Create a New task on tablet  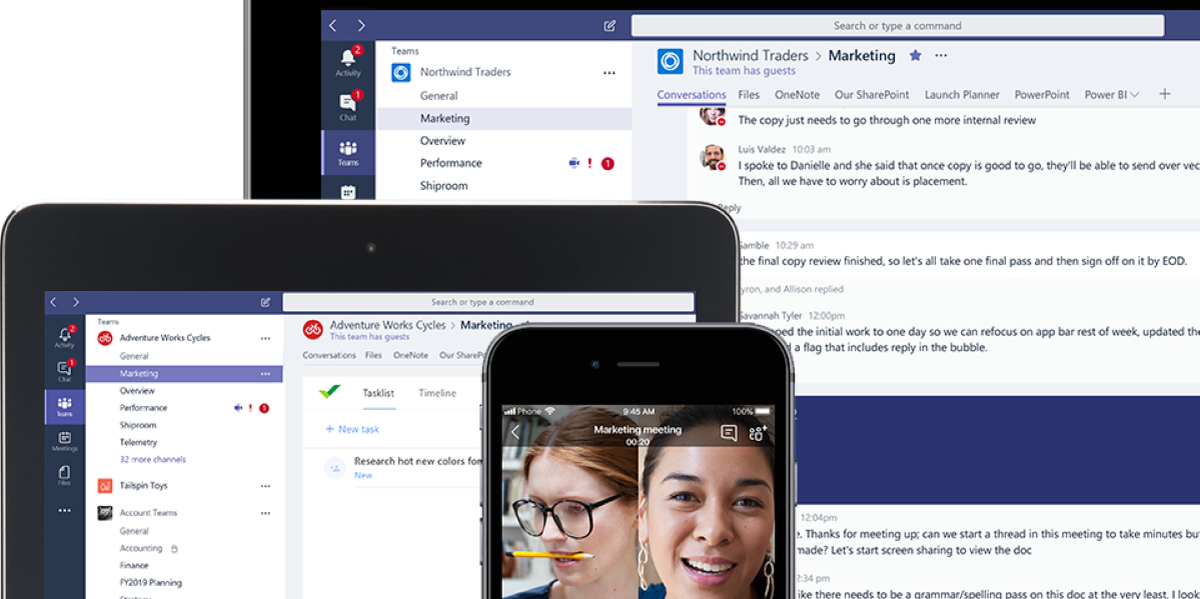[x=353, y=429]
